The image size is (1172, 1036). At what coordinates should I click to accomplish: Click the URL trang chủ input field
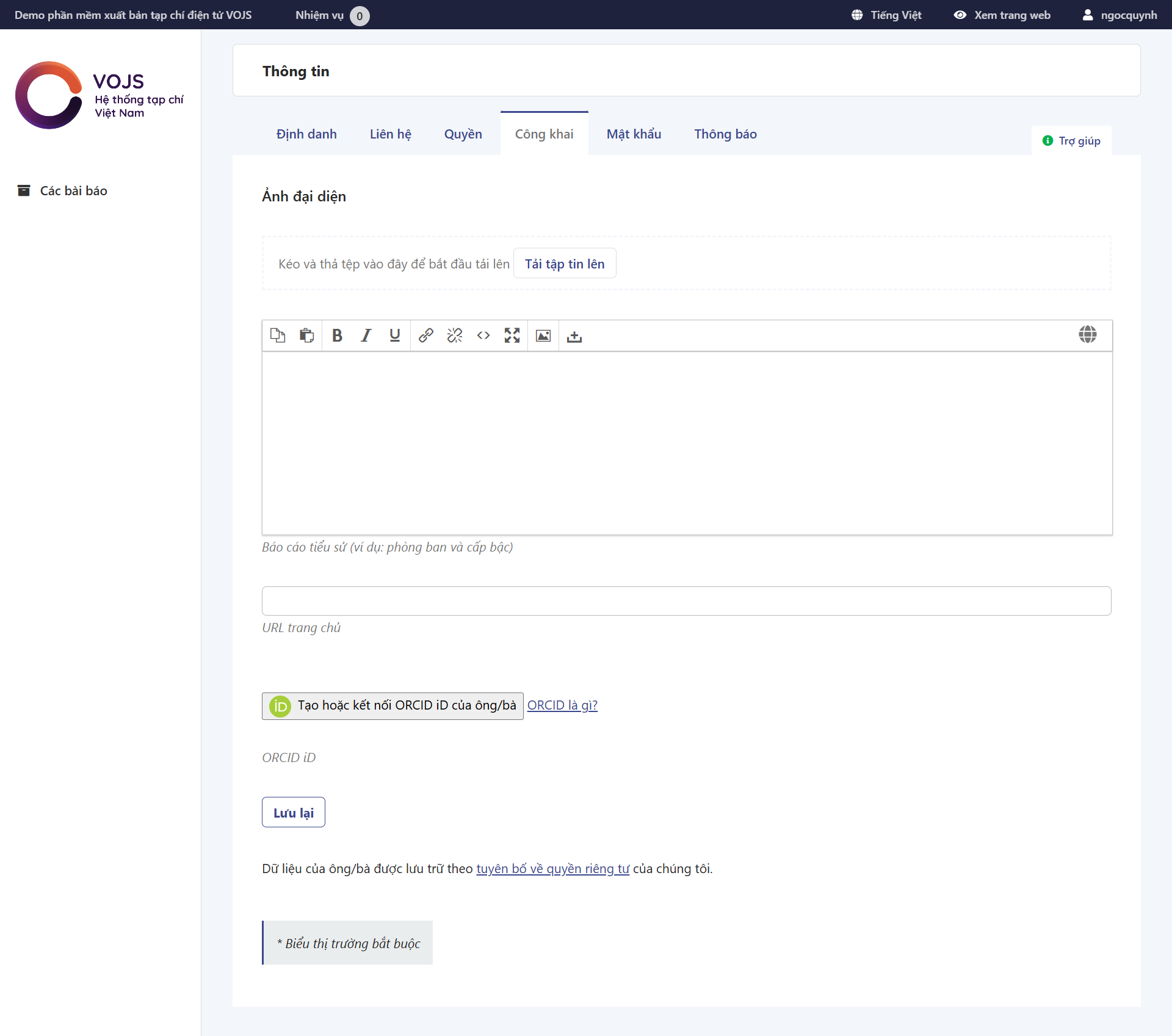(686, 601)
